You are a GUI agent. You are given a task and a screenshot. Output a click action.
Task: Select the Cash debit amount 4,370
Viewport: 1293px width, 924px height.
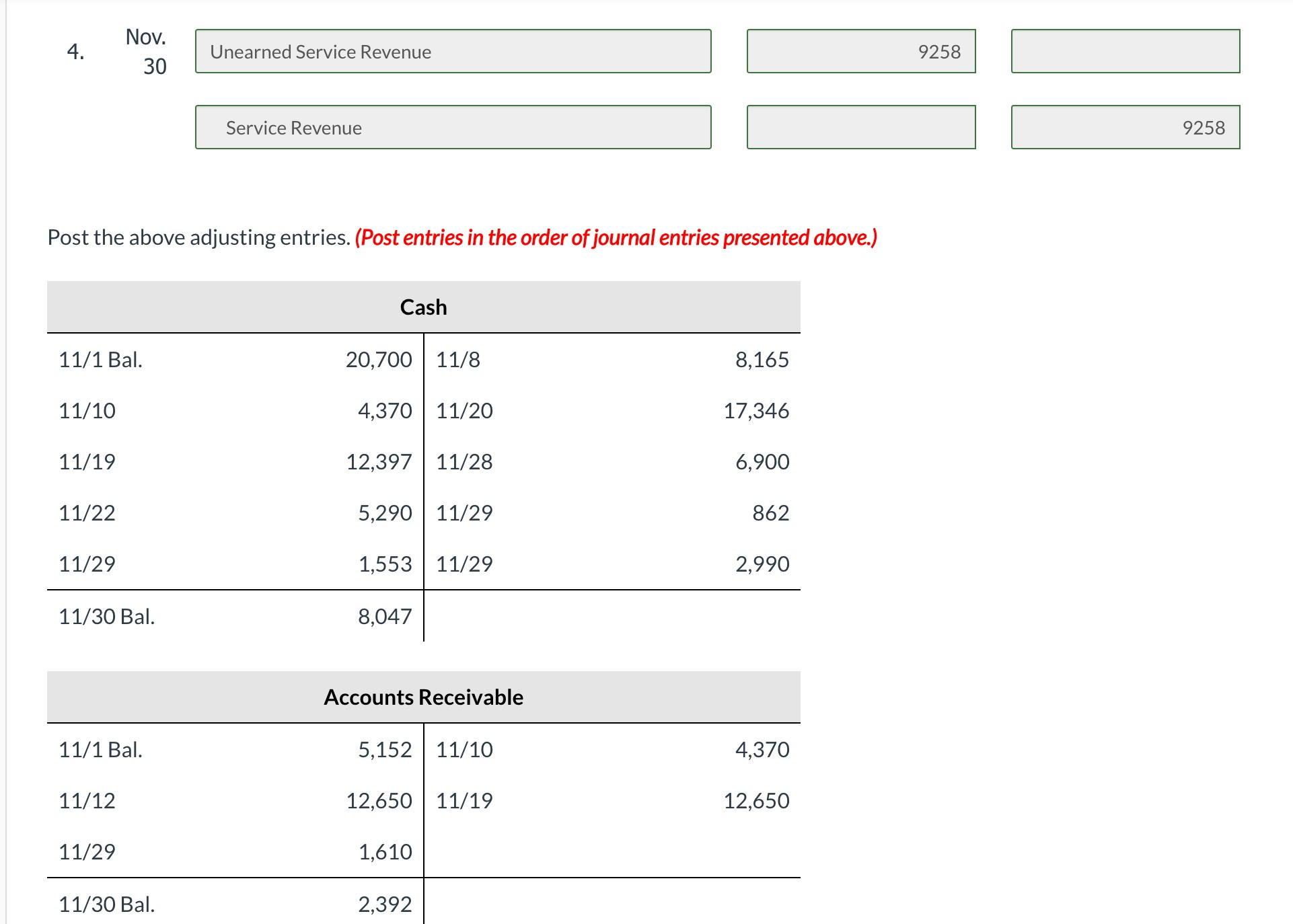pos(385,411)
